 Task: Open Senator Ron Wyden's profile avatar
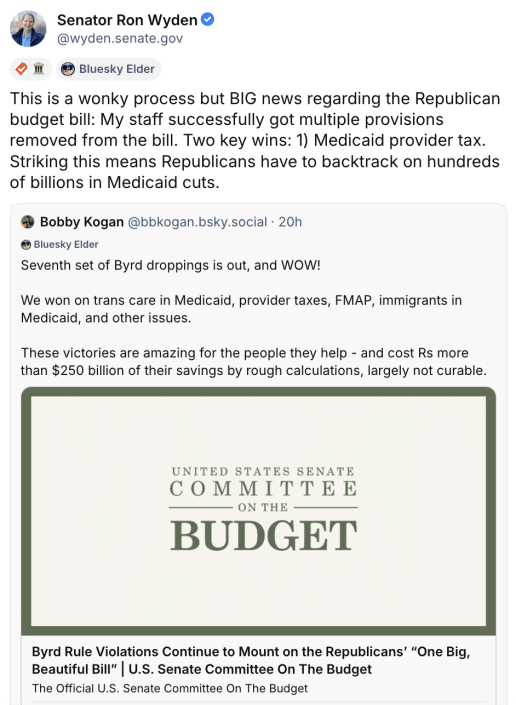[28, 29]
